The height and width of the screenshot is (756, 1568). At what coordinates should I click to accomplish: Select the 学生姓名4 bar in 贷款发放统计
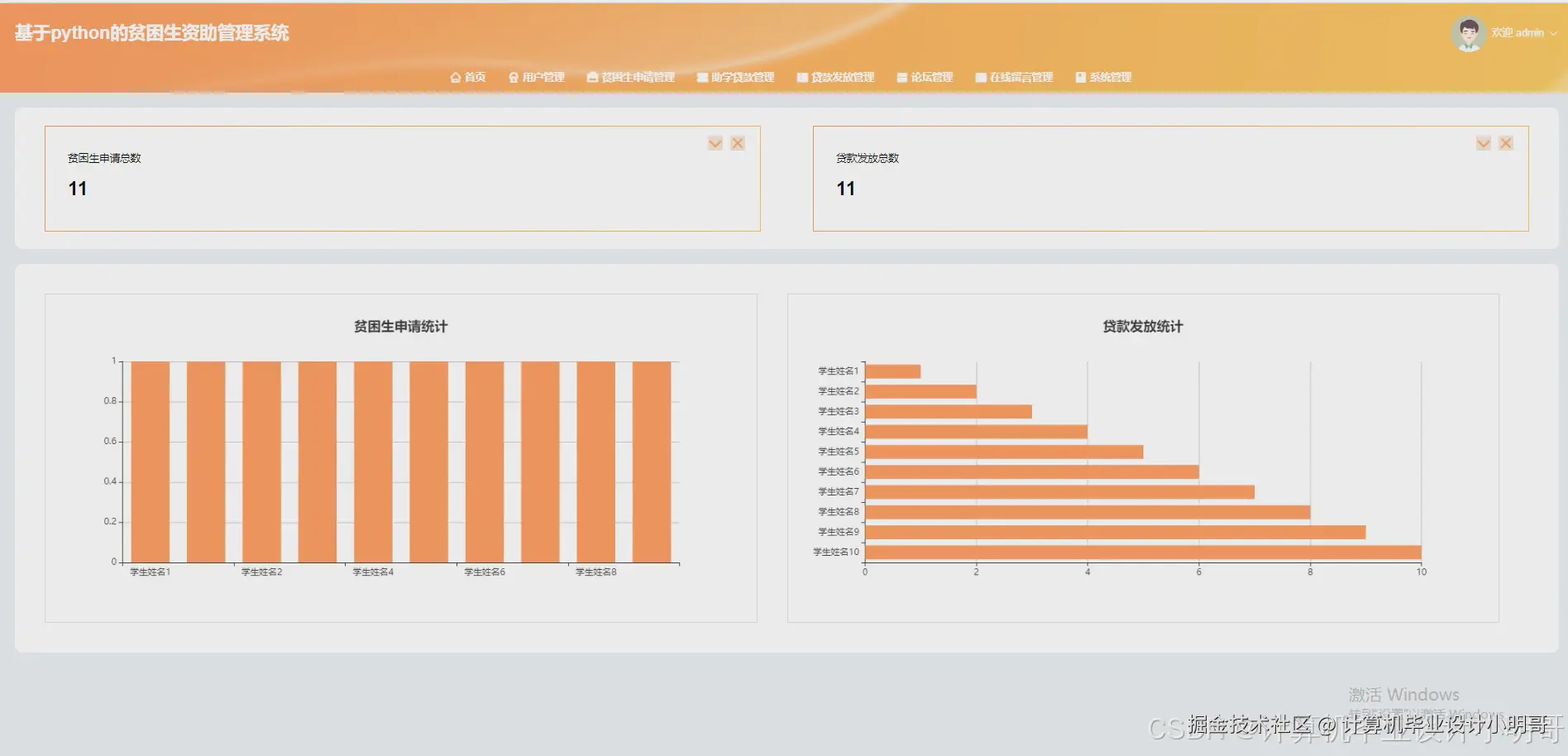pyautogui.click(x=976, y=432)
